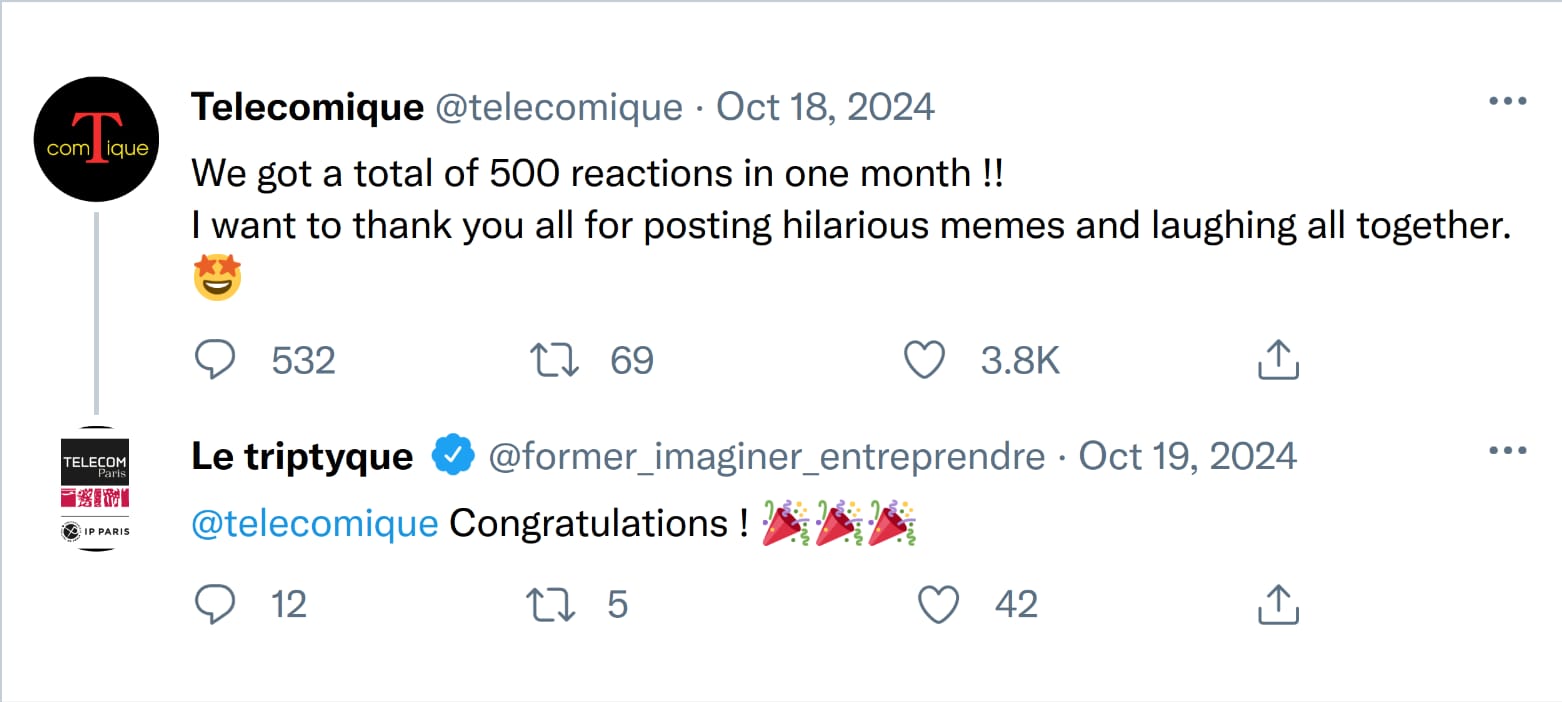
Task: Click the Le triptyque display name
Action: (301, 457)
